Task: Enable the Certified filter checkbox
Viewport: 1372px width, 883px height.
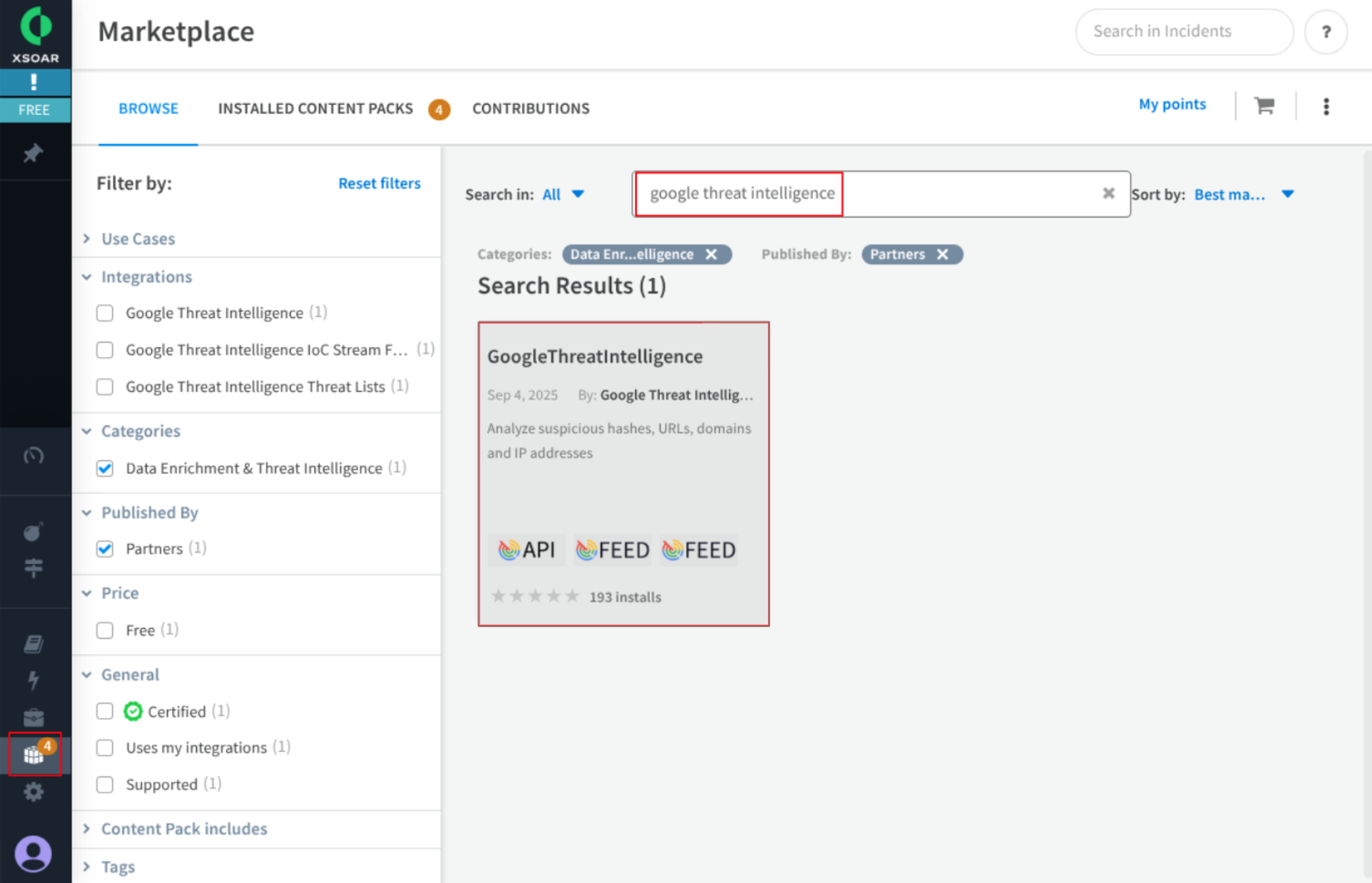Action: point(105,712)
